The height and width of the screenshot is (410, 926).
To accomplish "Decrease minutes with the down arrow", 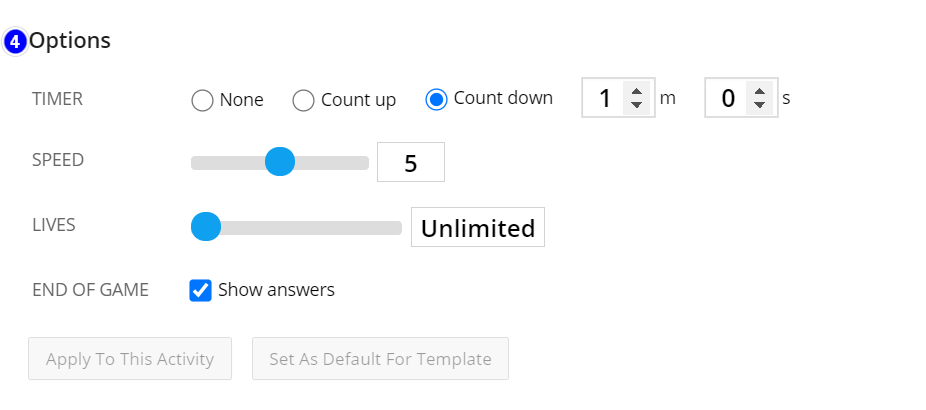I will [636, 105].
